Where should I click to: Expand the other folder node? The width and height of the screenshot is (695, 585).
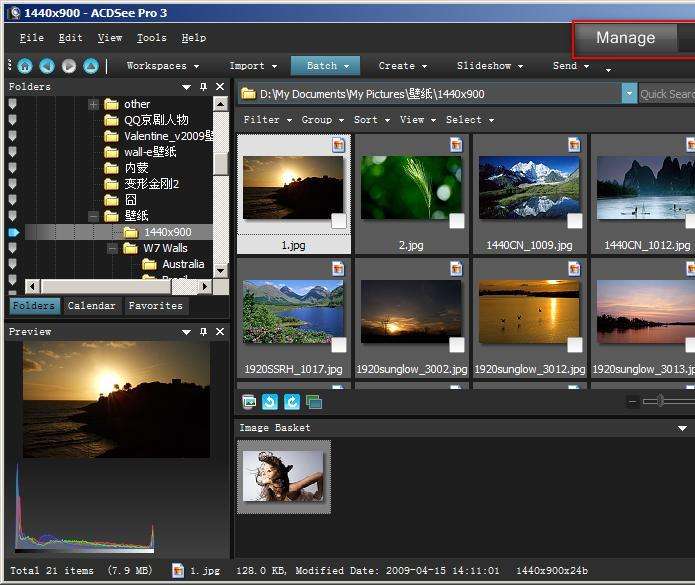(93, 105)
